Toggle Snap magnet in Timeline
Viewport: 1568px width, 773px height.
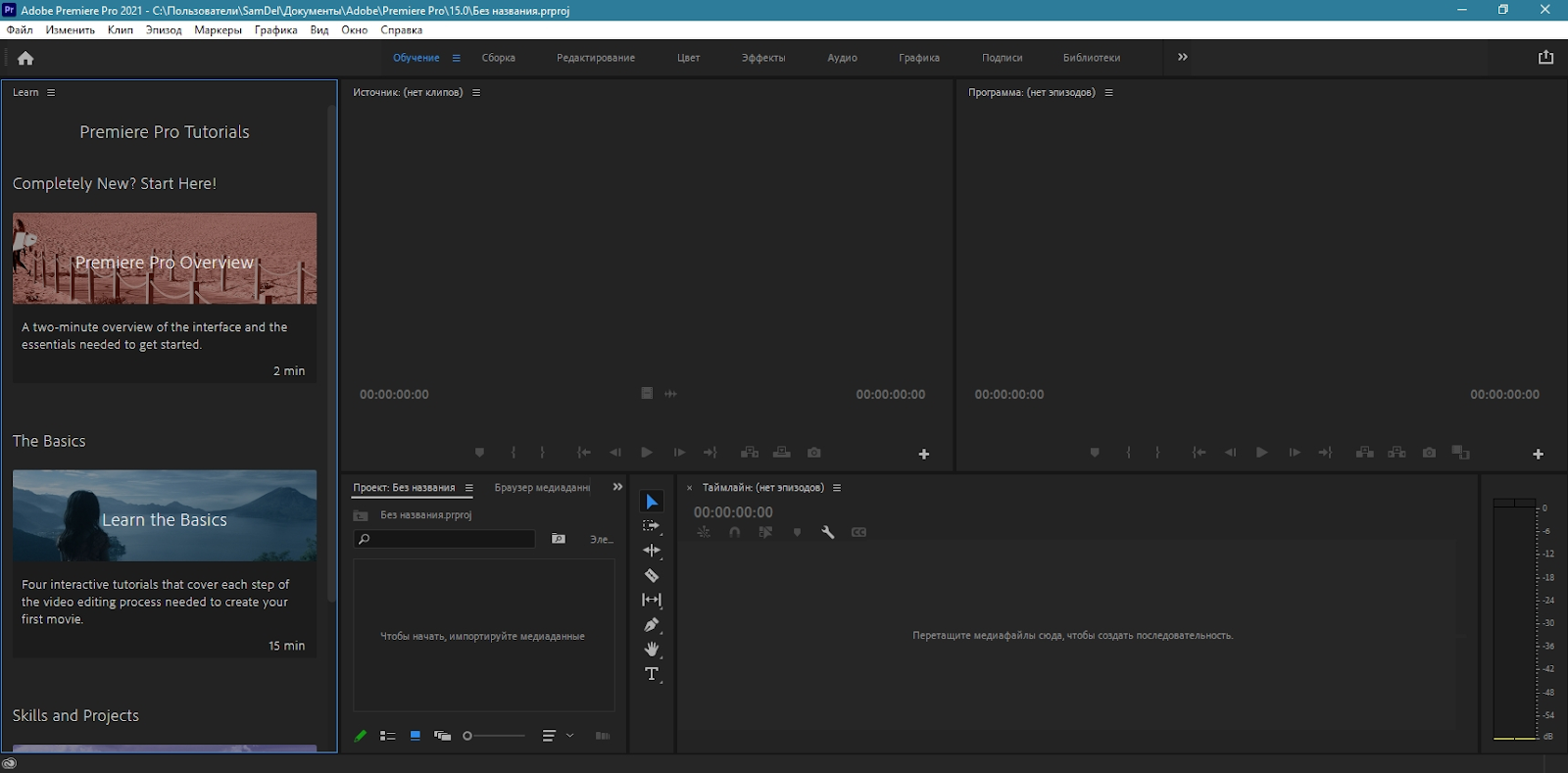click(x=735, y=532)
